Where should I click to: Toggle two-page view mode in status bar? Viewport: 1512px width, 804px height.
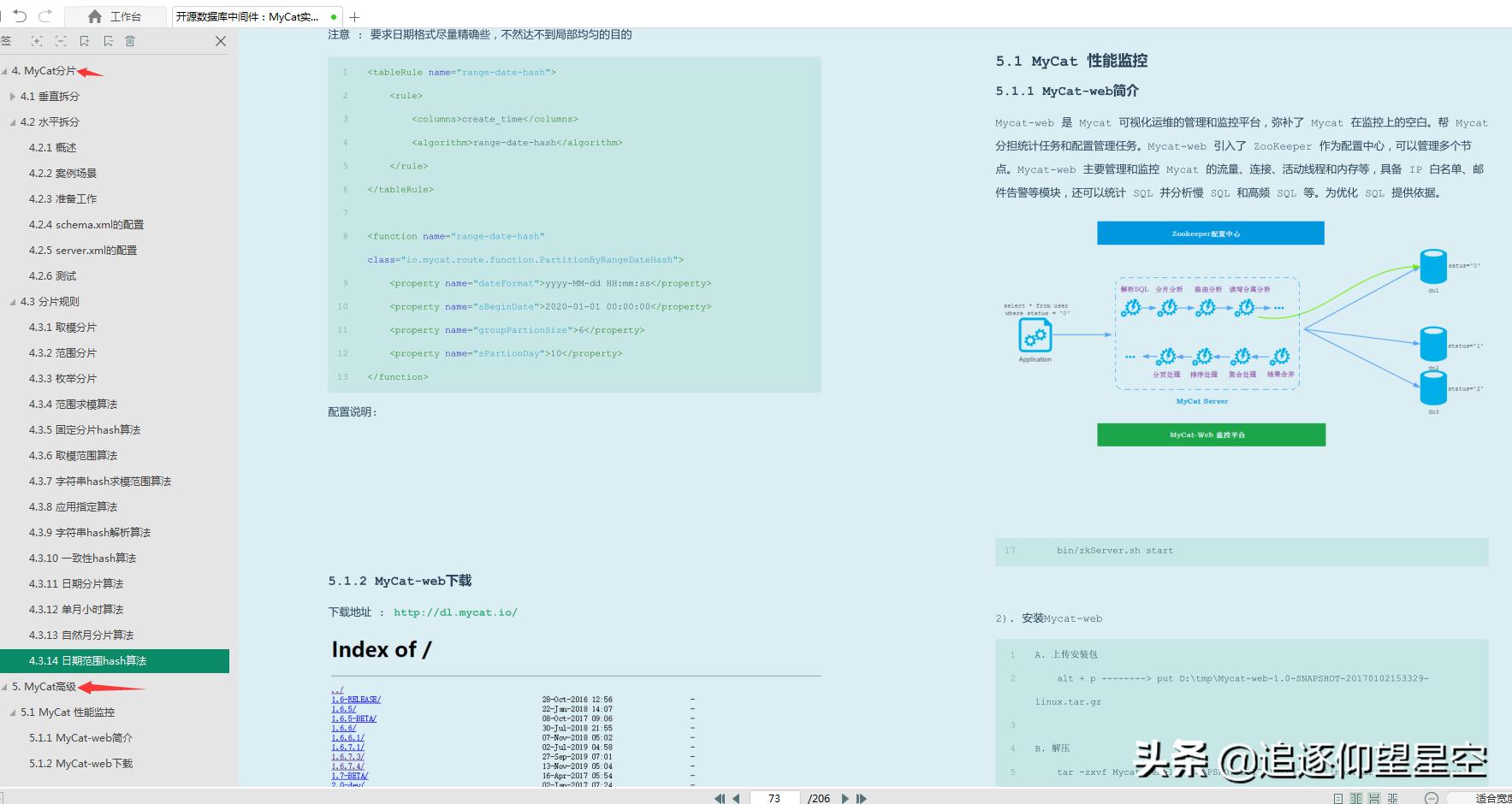[x=1356, y=797]
